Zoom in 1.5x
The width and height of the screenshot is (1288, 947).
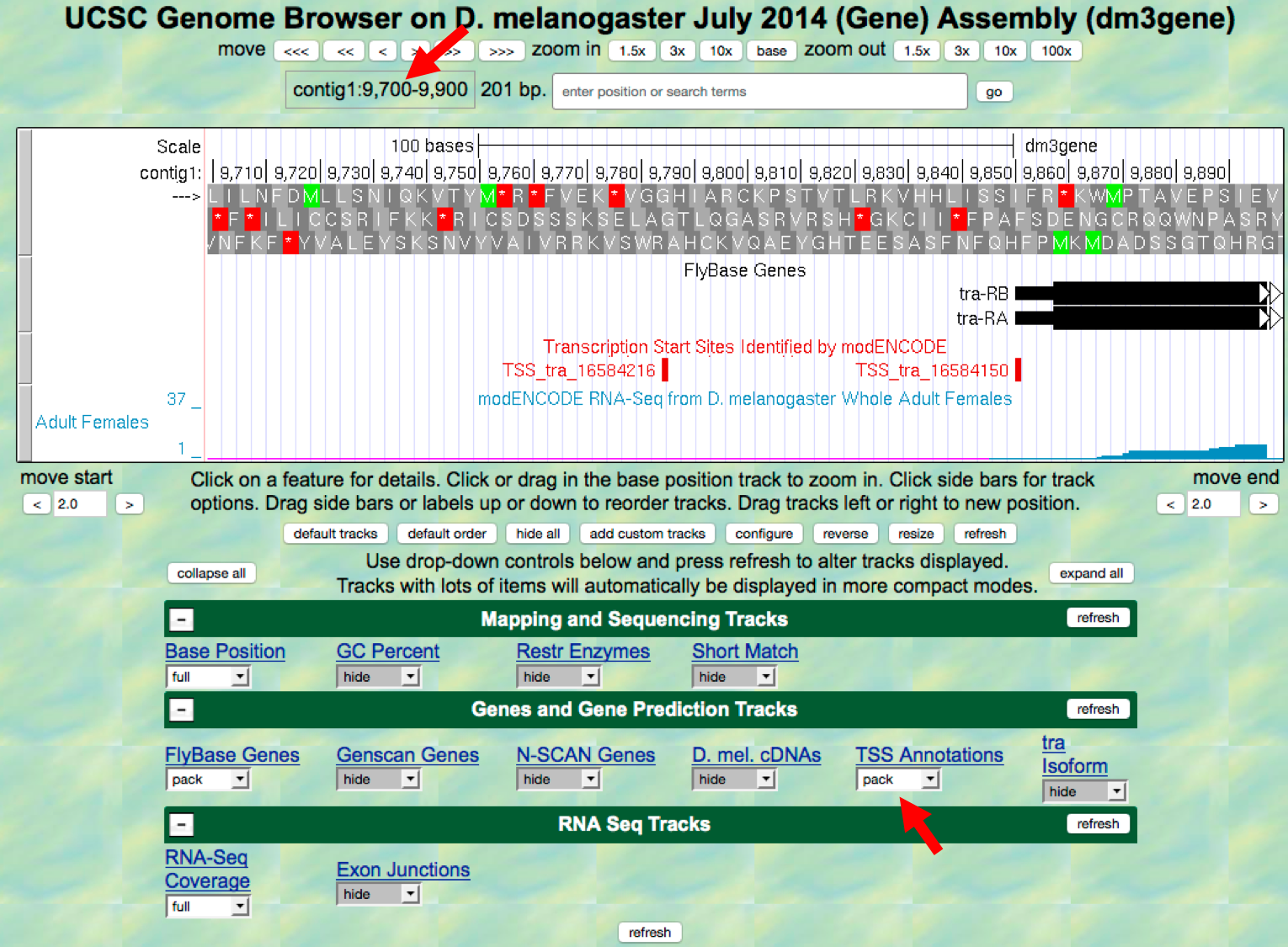click(632, 51)
